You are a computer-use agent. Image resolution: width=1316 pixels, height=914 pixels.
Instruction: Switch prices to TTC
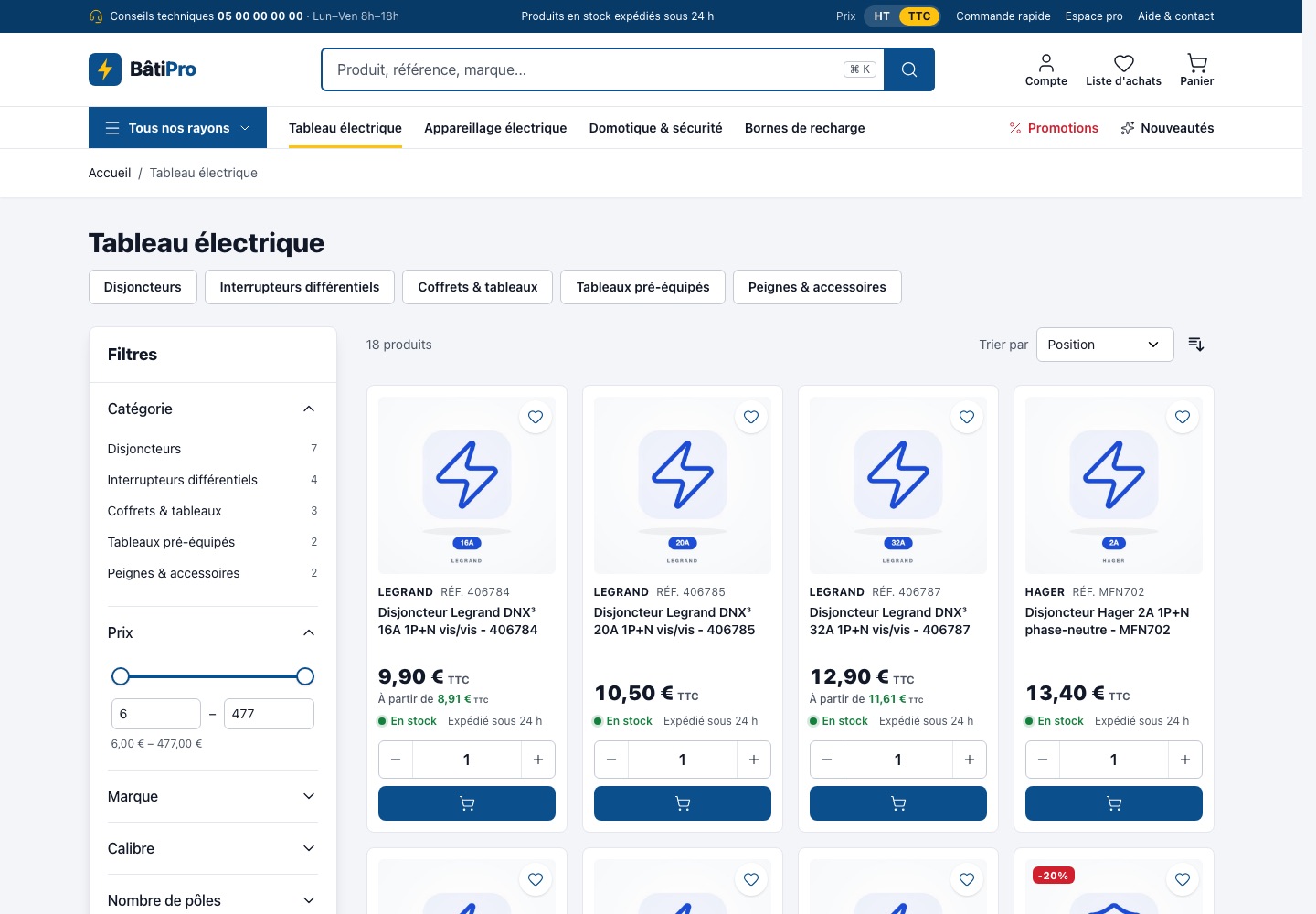(x=919, y=16)
